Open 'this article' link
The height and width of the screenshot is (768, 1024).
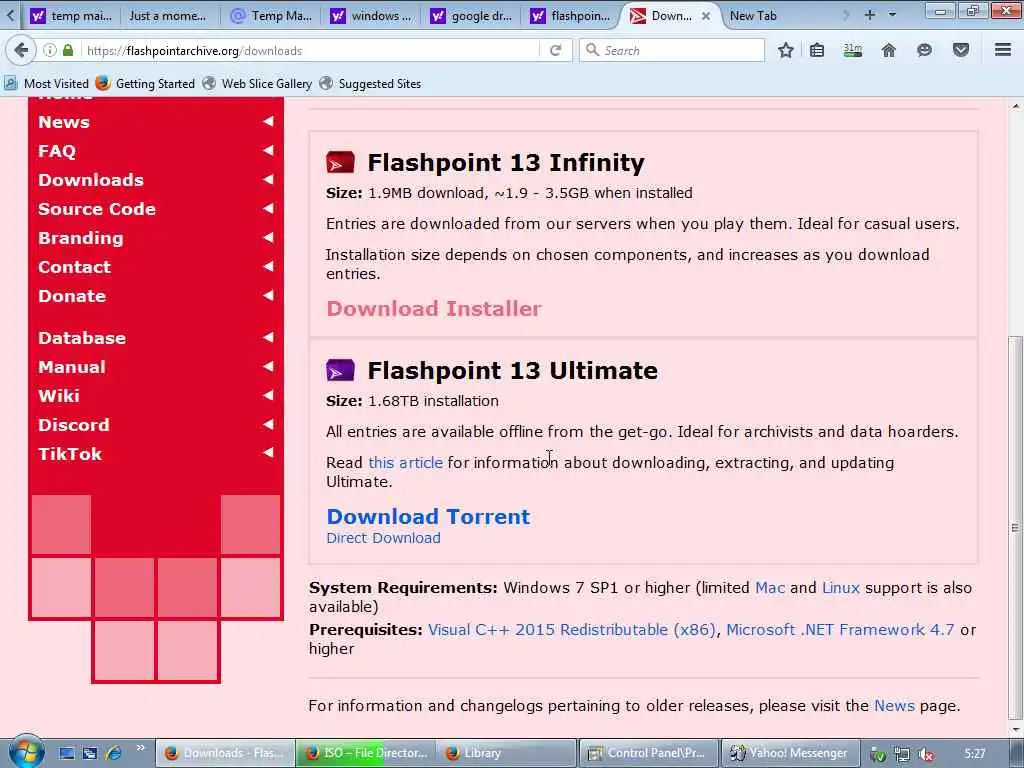click(406, 462)
